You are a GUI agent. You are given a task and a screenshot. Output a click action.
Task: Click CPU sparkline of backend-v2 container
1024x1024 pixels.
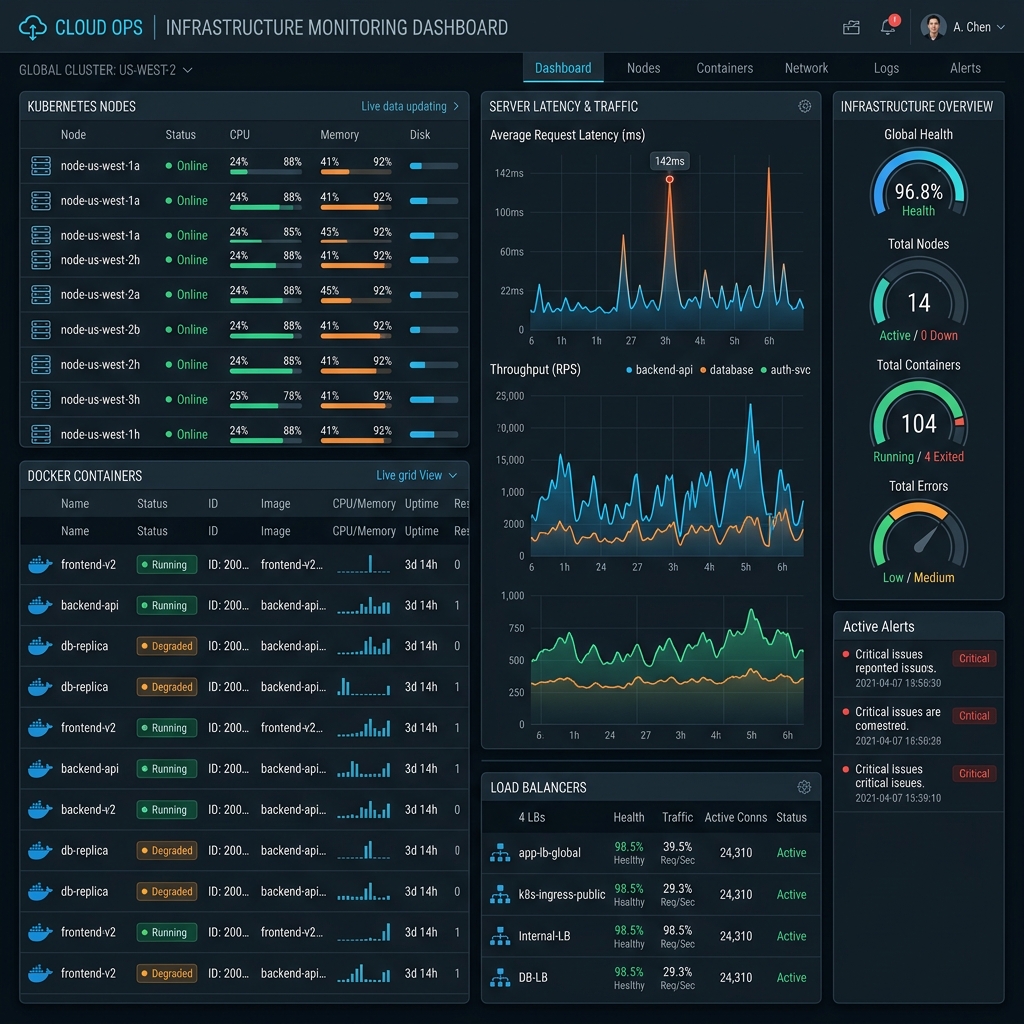364,810
